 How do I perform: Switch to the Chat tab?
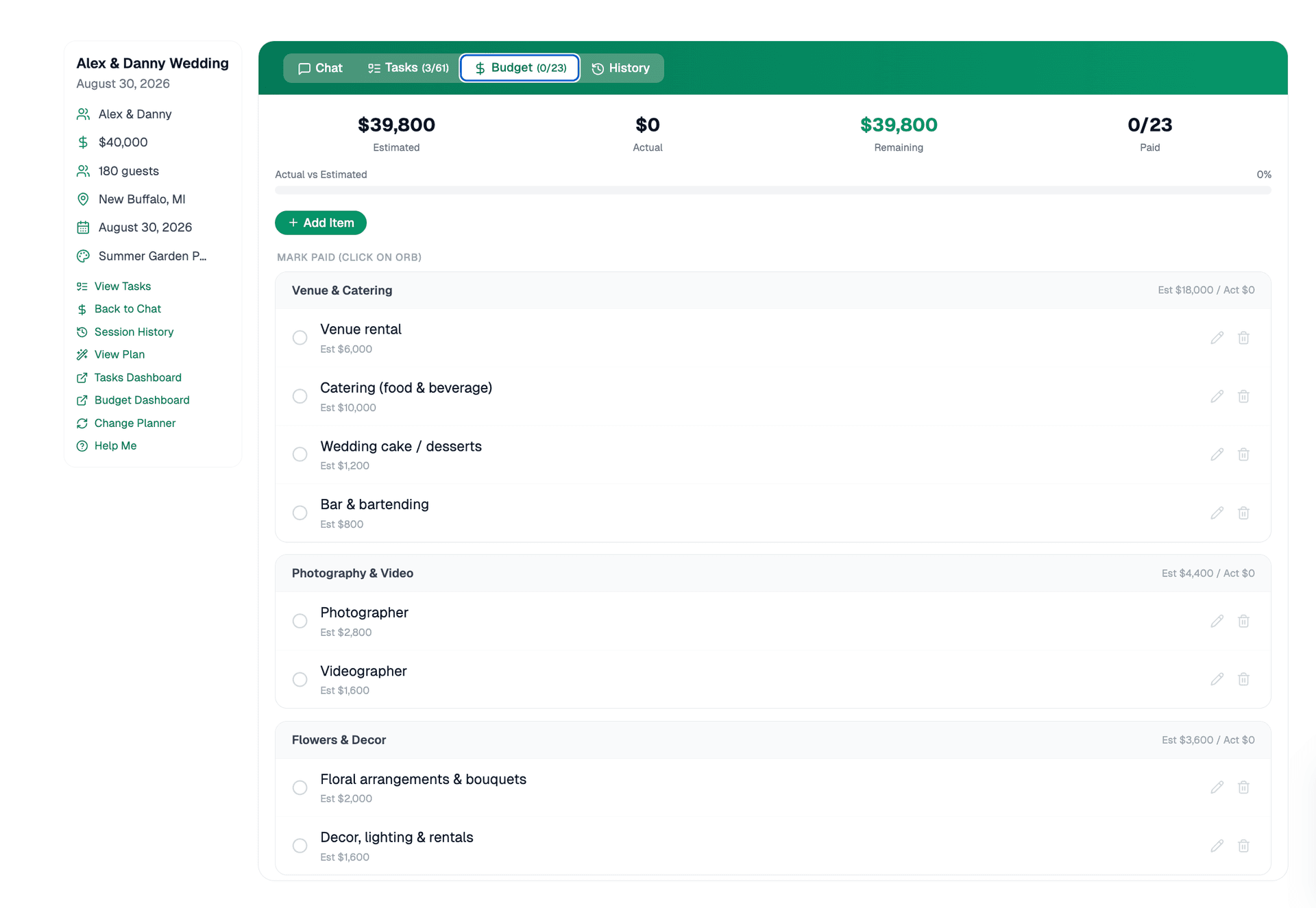319,68
